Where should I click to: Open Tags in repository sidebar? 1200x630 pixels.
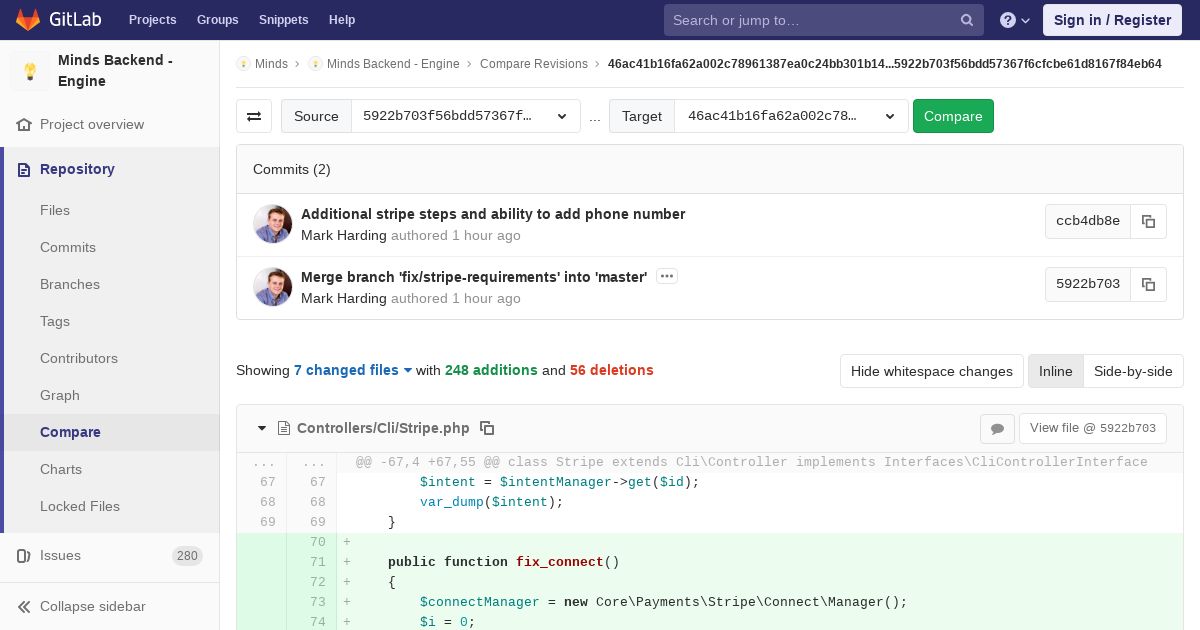tap(55, 321)
